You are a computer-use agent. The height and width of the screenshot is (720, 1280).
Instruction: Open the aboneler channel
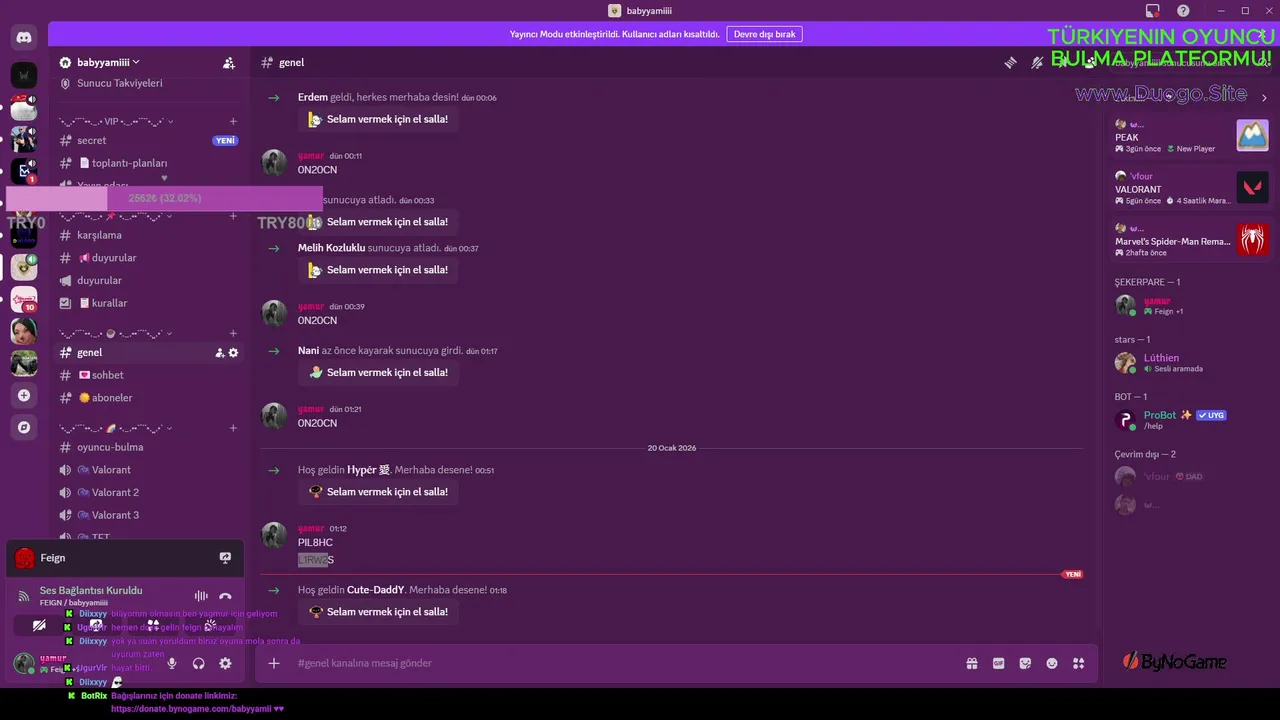pos(148,398)
